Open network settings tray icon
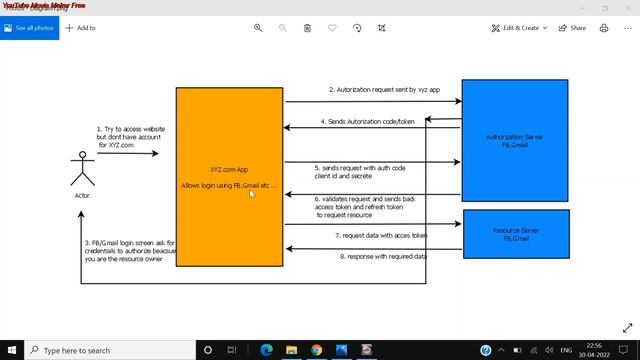640x360 pixels. click(533, 350)
